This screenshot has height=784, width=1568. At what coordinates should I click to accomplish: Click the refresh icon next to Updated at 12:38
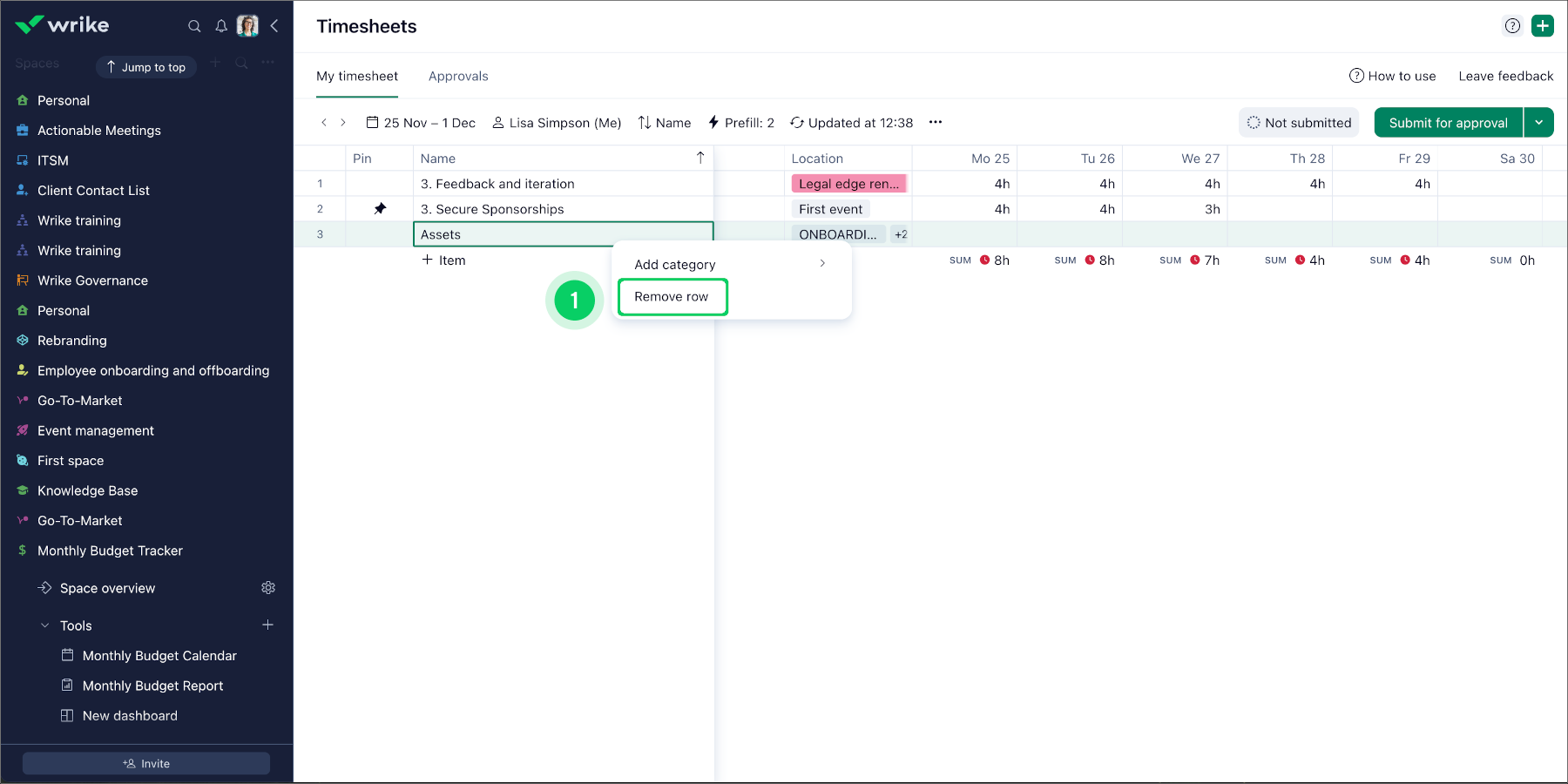[797, 123]
